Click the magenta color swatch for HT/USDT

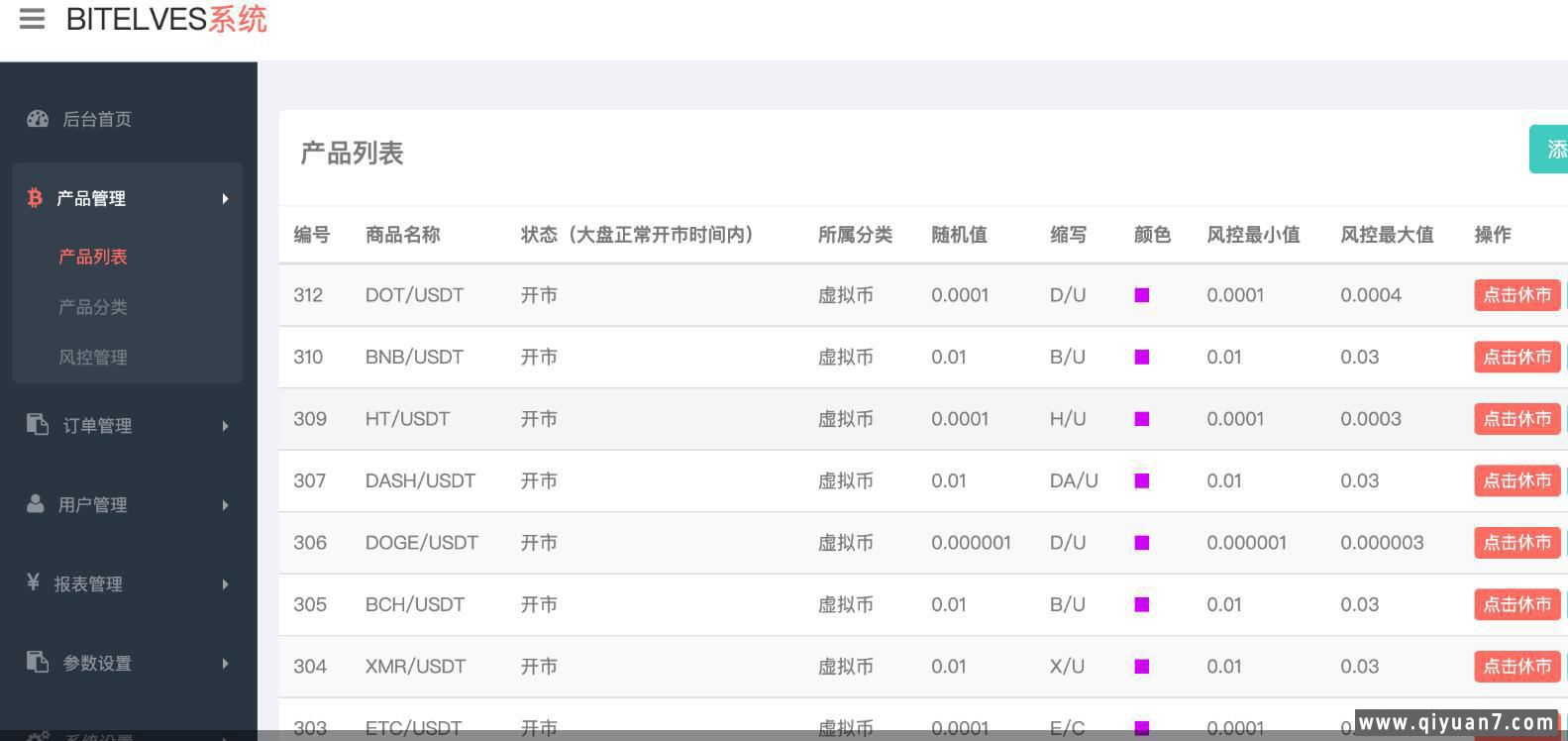click(x=1142, y=419)
